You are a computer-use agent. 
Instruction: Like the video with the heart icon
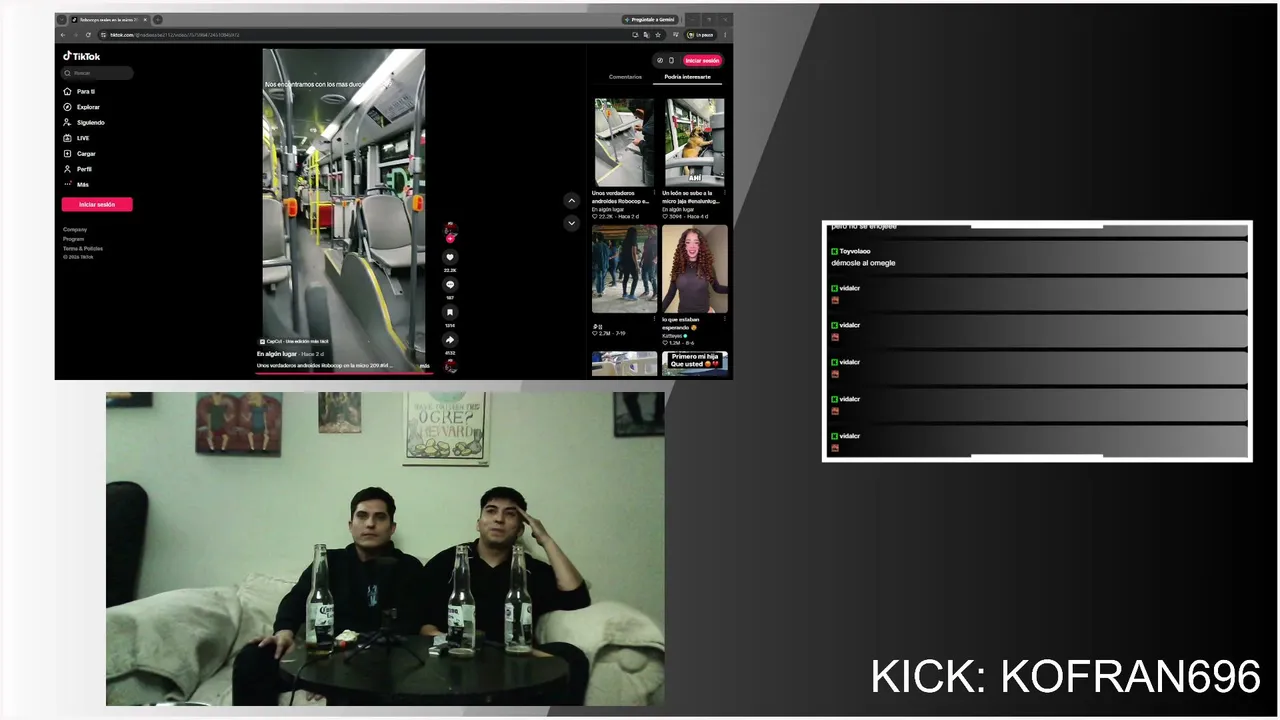point(450,257)
